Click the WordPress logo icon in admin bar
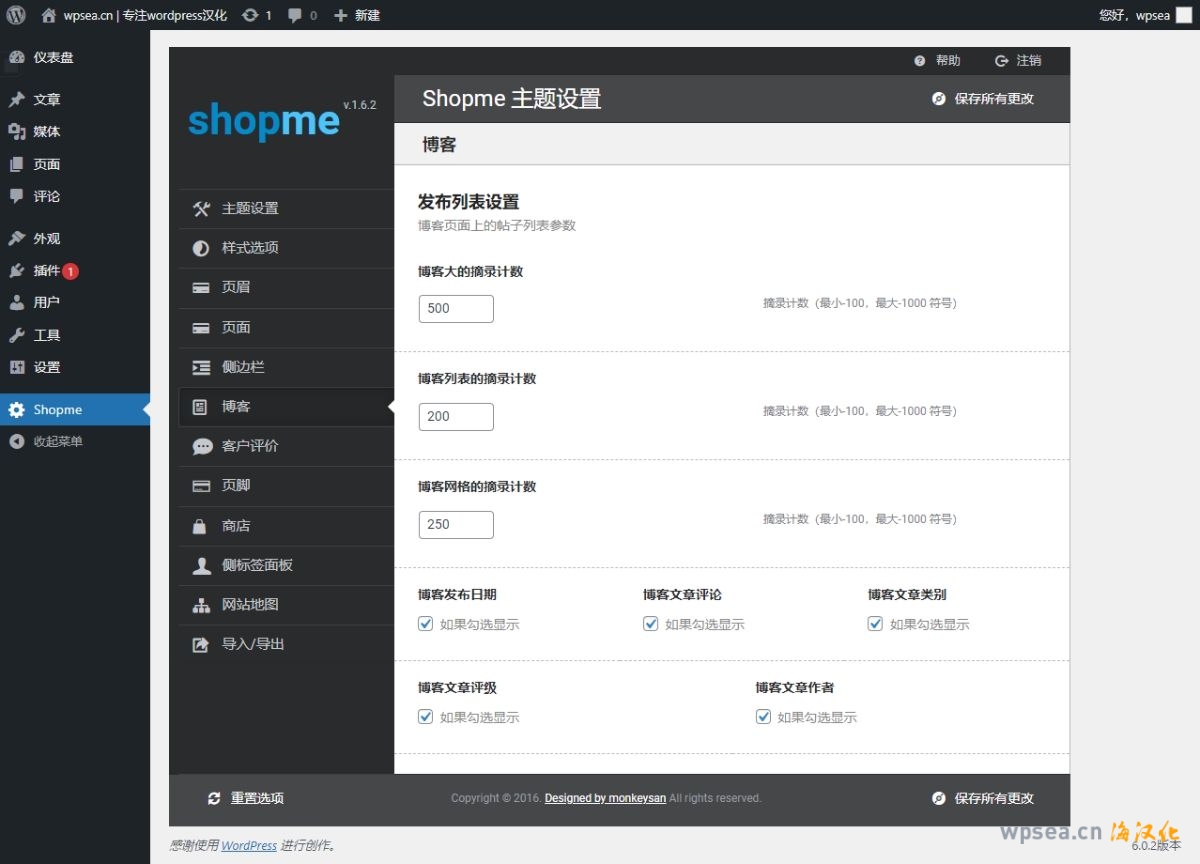Viewport: 1200px width, 864px height. pyautogui.click(x=16, y=15)
